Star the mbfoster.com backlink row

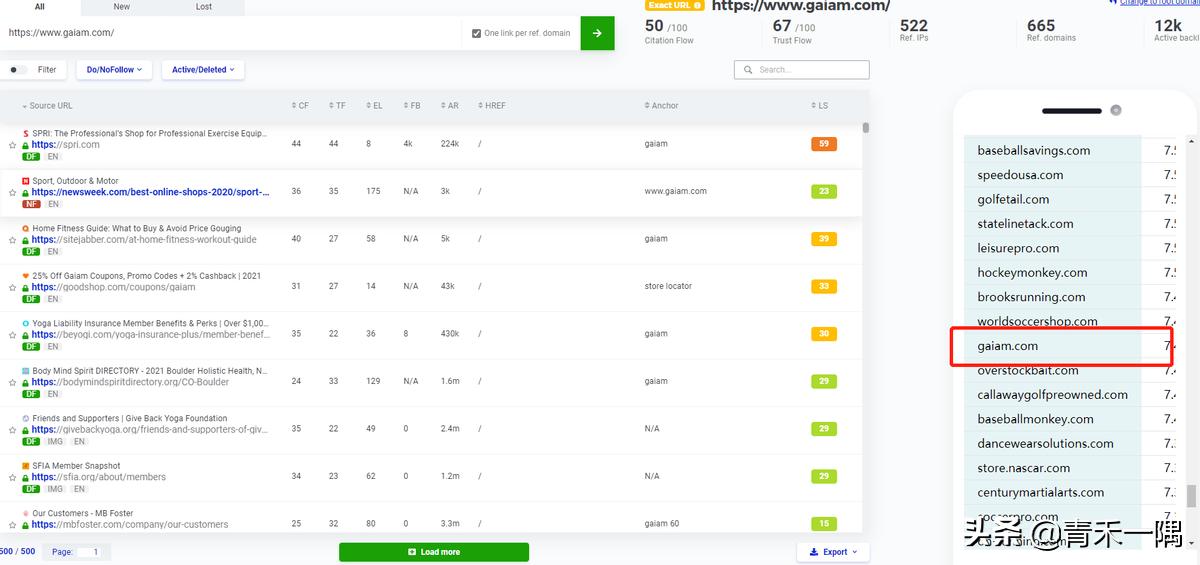pyautogui.click(x=13, y=525)
